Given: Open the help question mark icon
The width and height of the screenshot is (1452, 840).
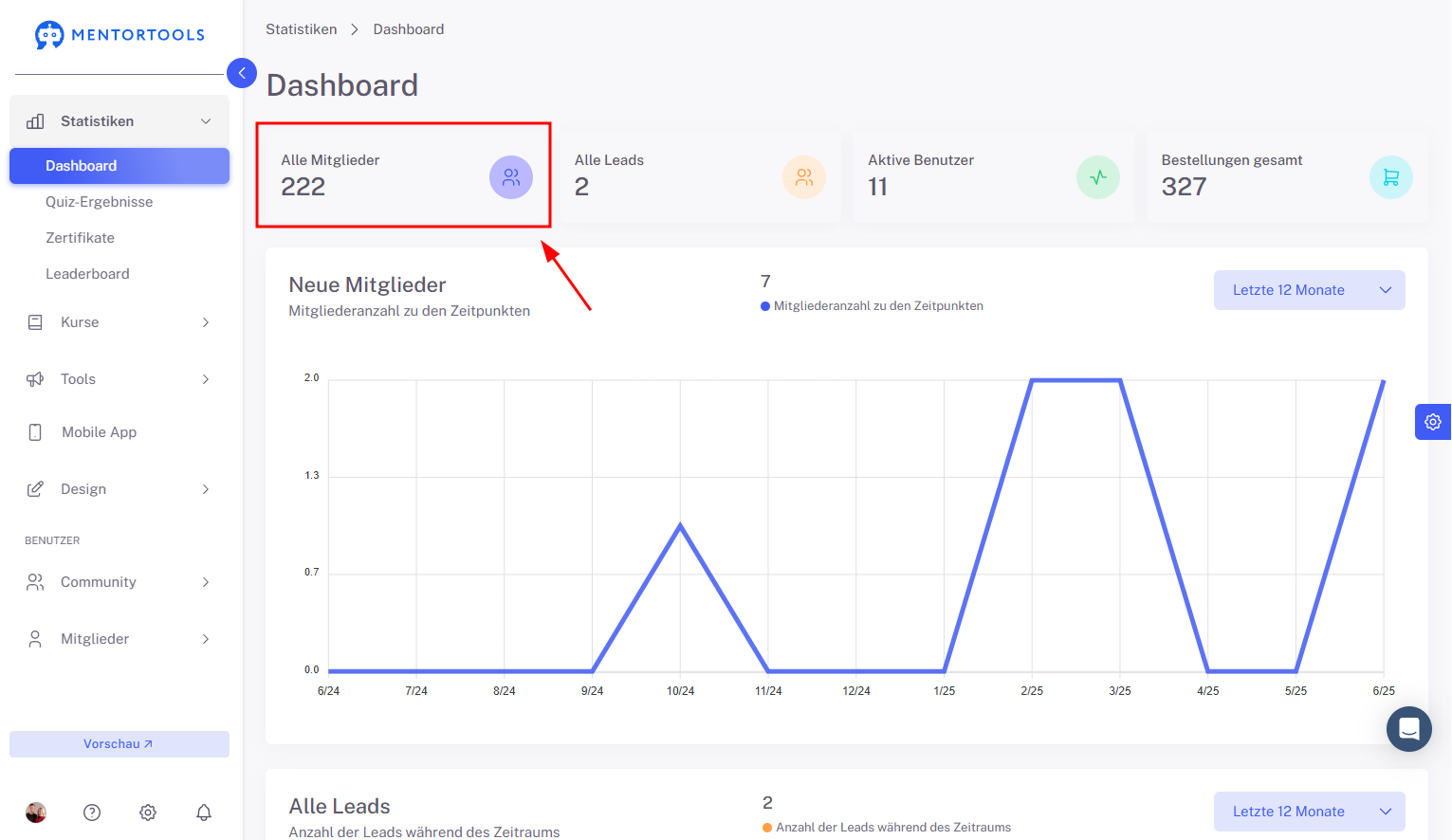Looking at the screenshot, I should (x=92, y=813).
